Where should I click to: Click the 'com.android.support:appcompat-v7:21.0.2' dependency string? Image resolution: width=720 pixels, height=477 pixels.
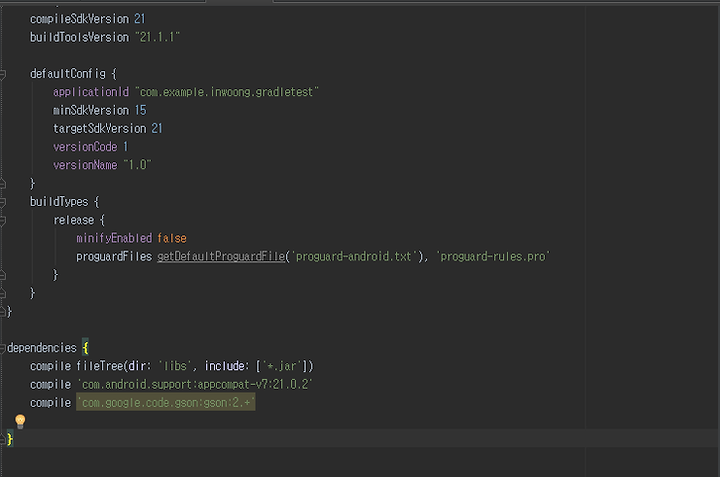coord(195,384)
